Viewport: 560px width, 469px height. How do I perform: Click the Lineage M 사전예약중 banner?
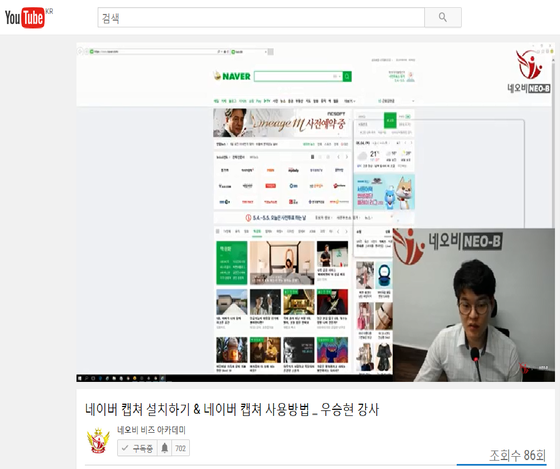[282, 123]
